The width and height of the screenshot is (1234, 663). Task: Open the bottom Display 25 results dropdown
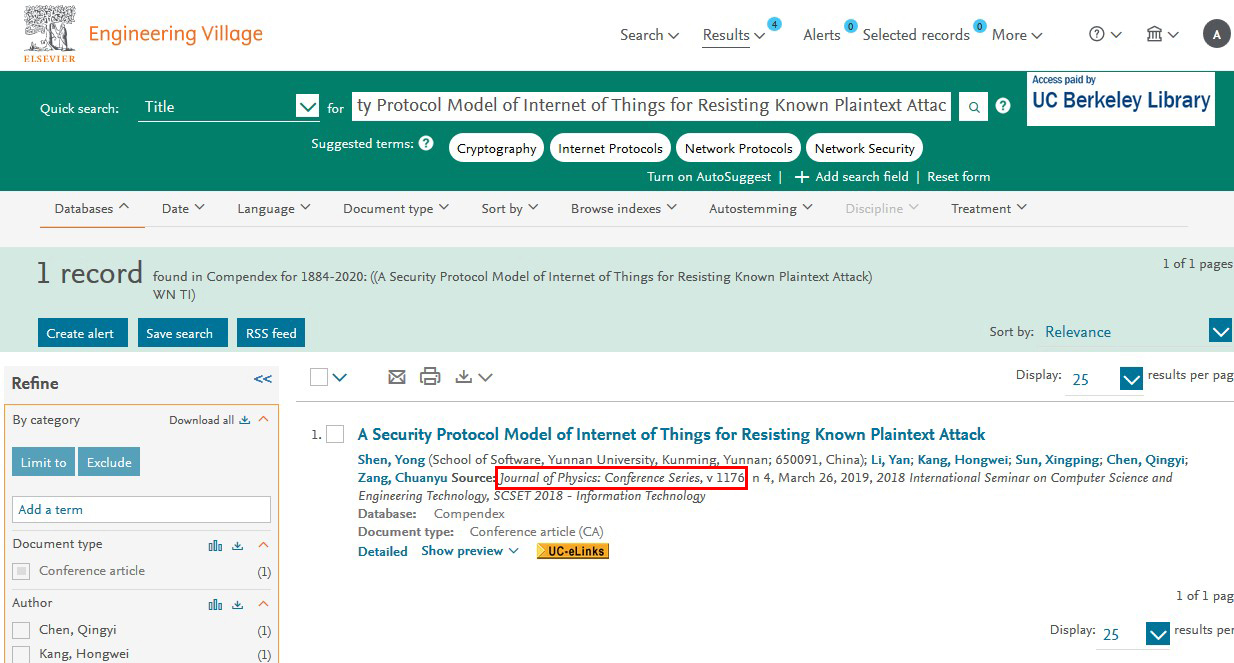tap(1158, 634)
